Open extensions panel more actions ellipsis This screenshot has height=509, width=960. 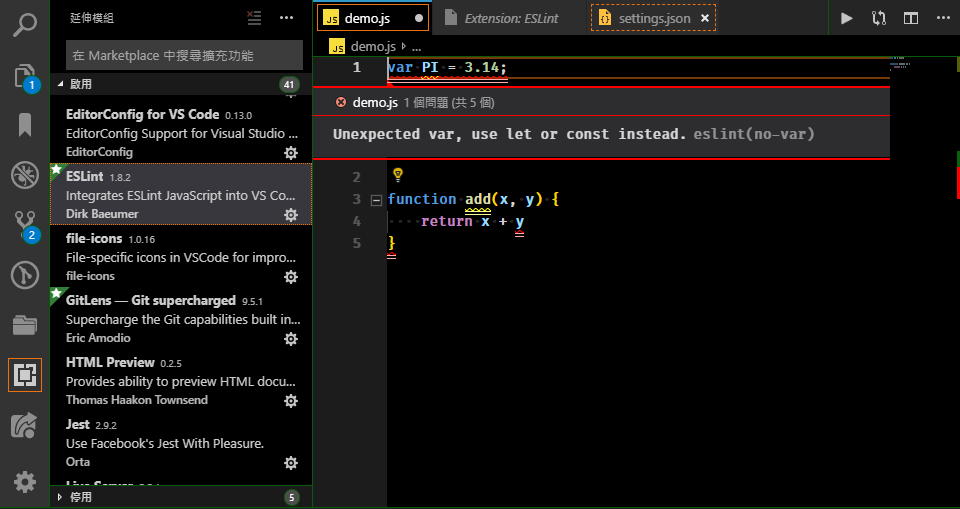pyautogui.click(x=287, y=18)
